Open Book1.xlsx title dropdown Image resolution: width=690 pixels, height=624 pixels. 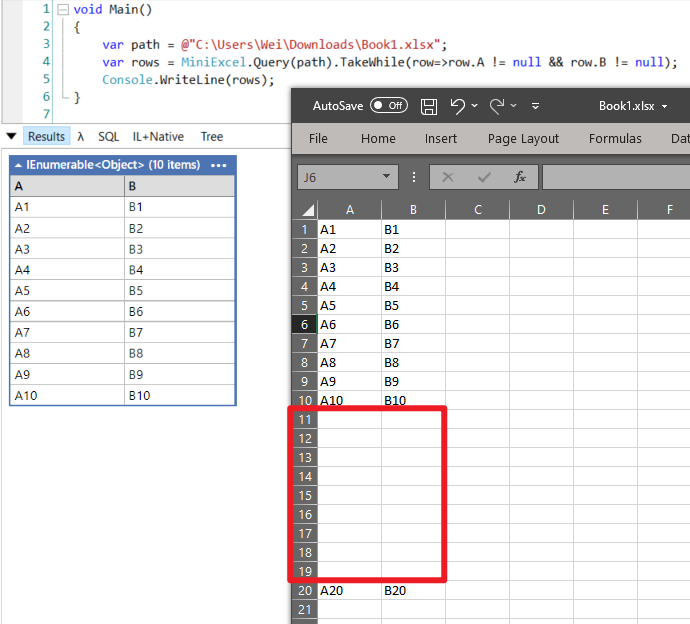[664, 106]
